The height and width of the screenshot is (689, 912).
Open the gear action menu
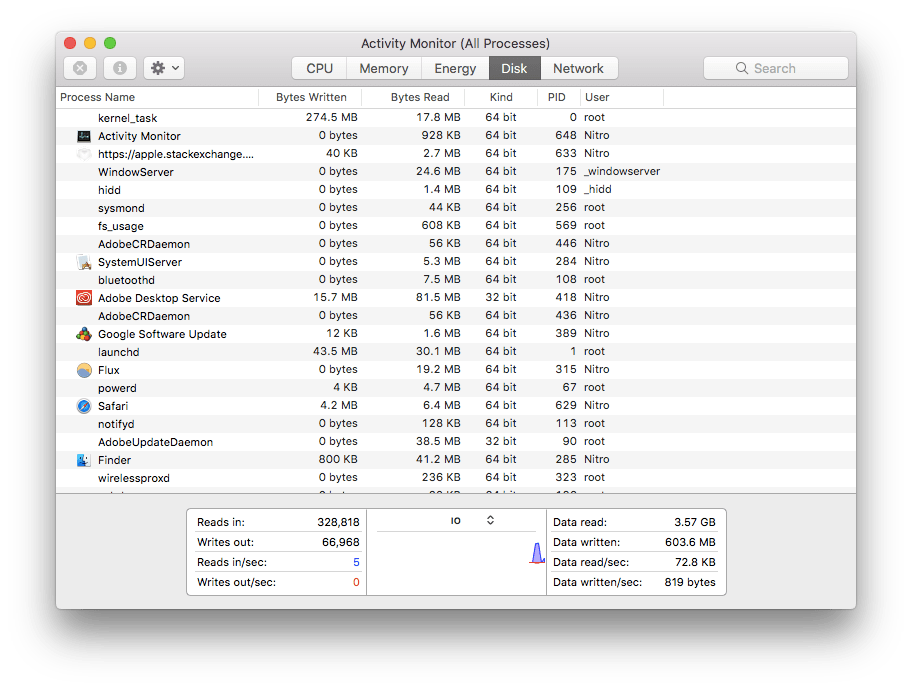(165, 68)
